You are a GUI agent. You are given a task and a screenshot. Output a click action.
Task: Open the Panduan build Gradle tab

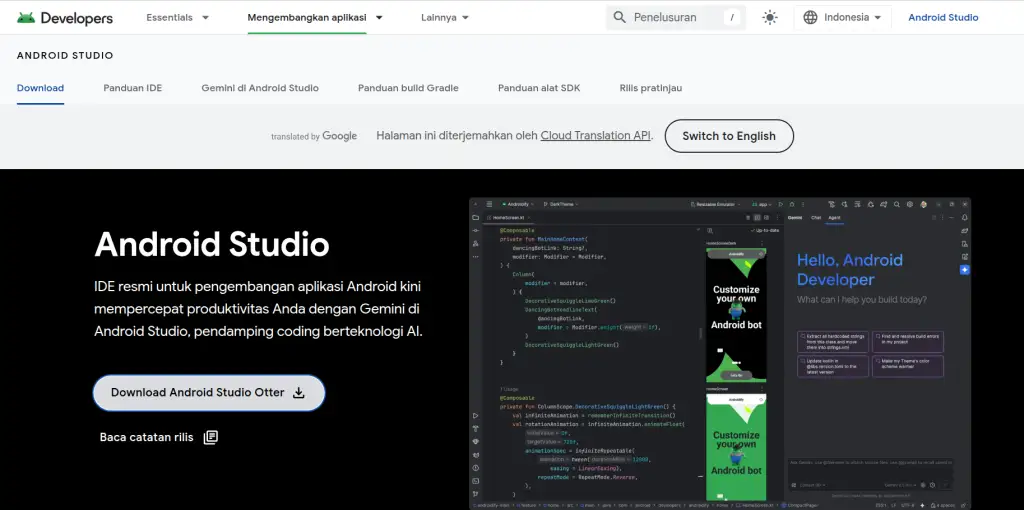(408, 88)
